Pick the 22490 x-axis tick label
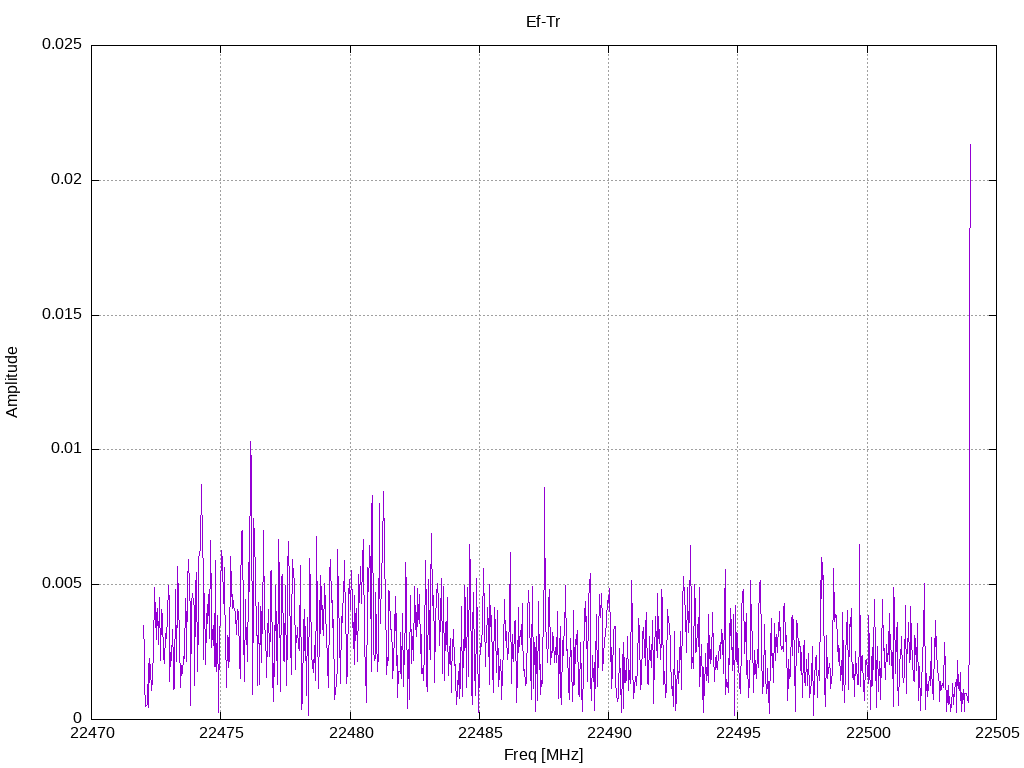Viewport: 1024px width, 768px height. 608,734
